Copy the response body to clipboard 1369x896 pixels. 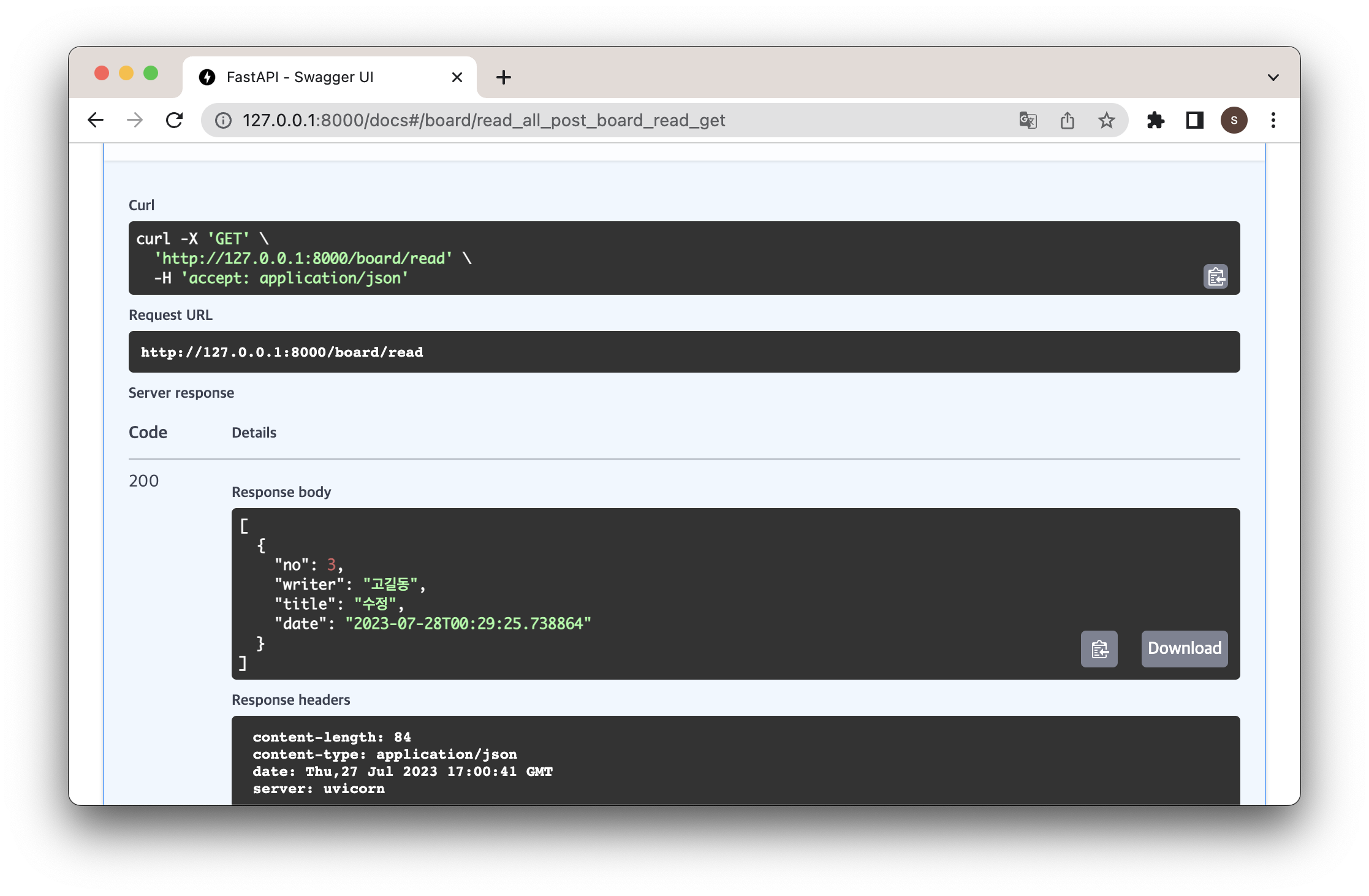[1099, 648]
